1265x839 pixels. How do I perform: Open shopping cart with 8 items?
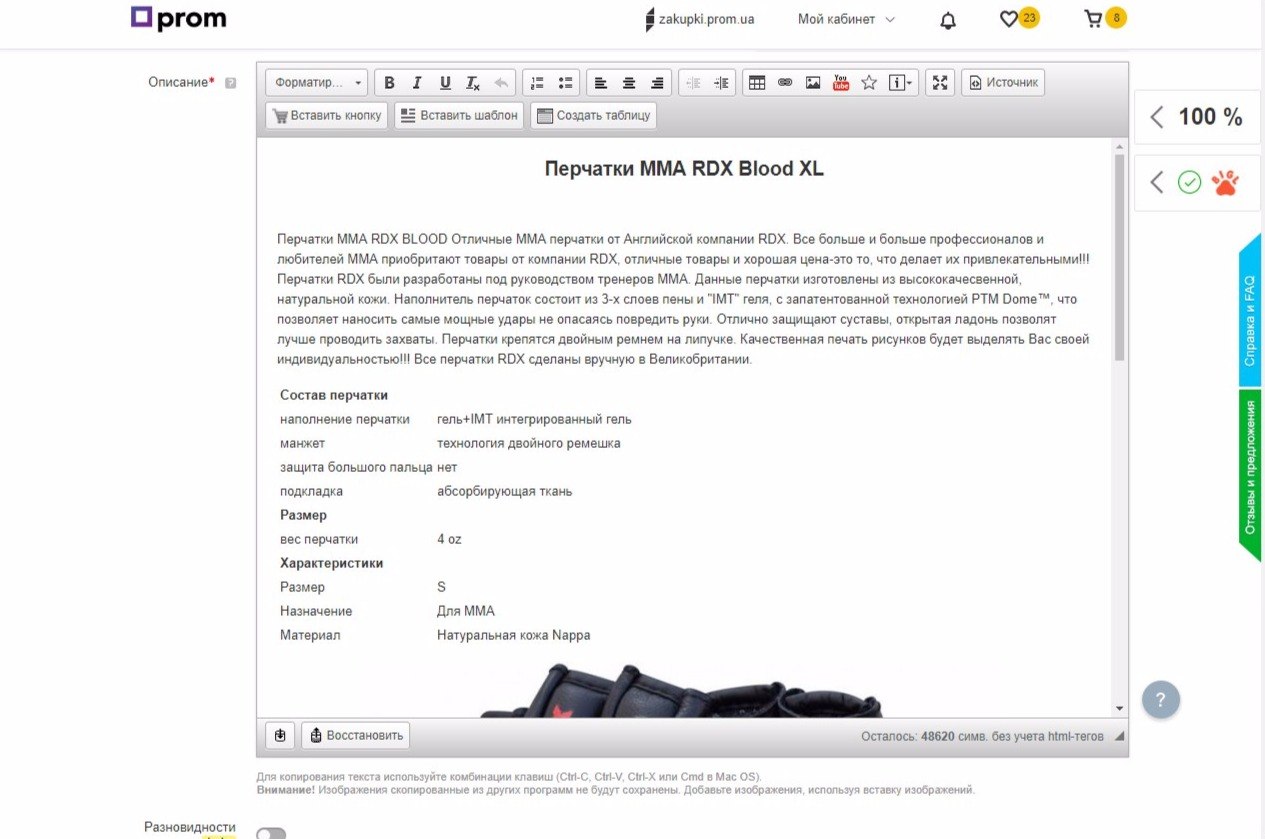point(1105,18)
